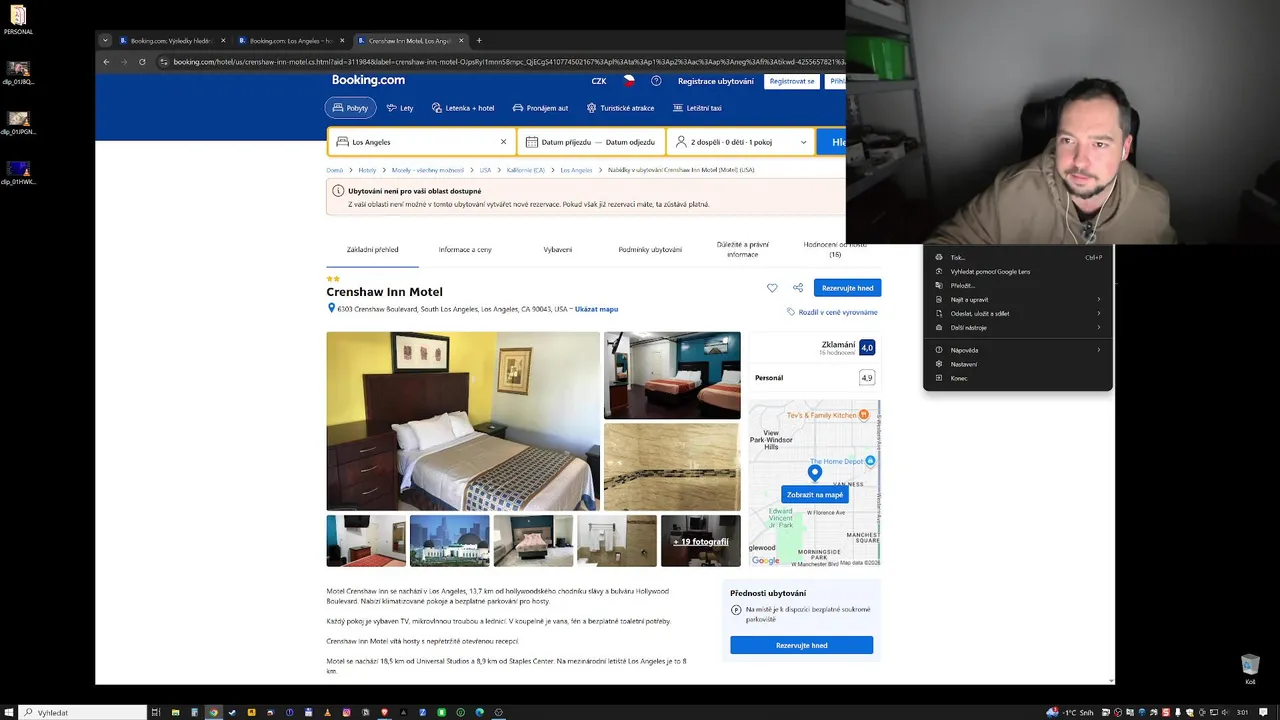Reload the page with refresh icon

pos(142,62)
